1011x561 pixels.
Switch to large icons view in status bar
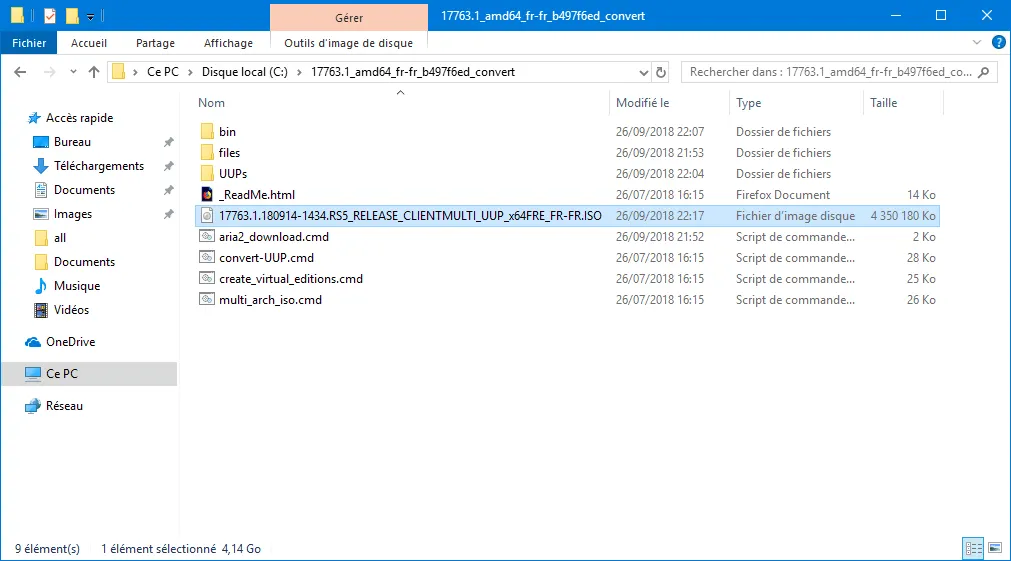[x=995, y=549]
